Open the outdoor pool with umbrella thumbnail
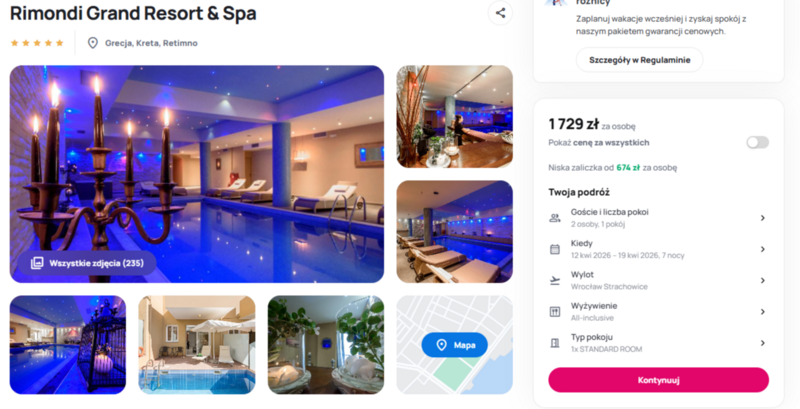This screenshot has height=409, width=800. click(197, 345)
